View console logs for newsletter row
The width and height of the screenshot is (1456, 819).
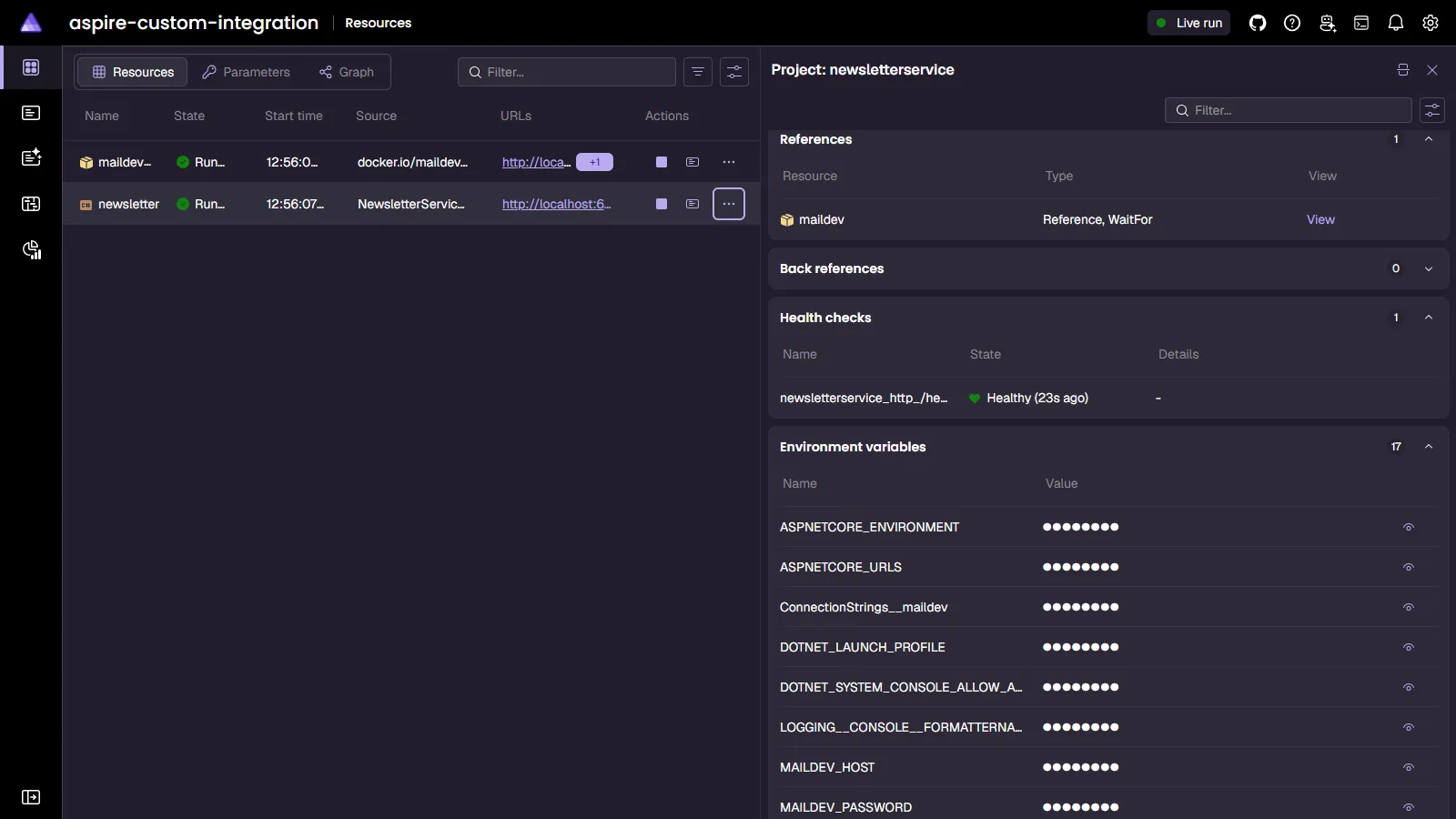click(693, 204)
